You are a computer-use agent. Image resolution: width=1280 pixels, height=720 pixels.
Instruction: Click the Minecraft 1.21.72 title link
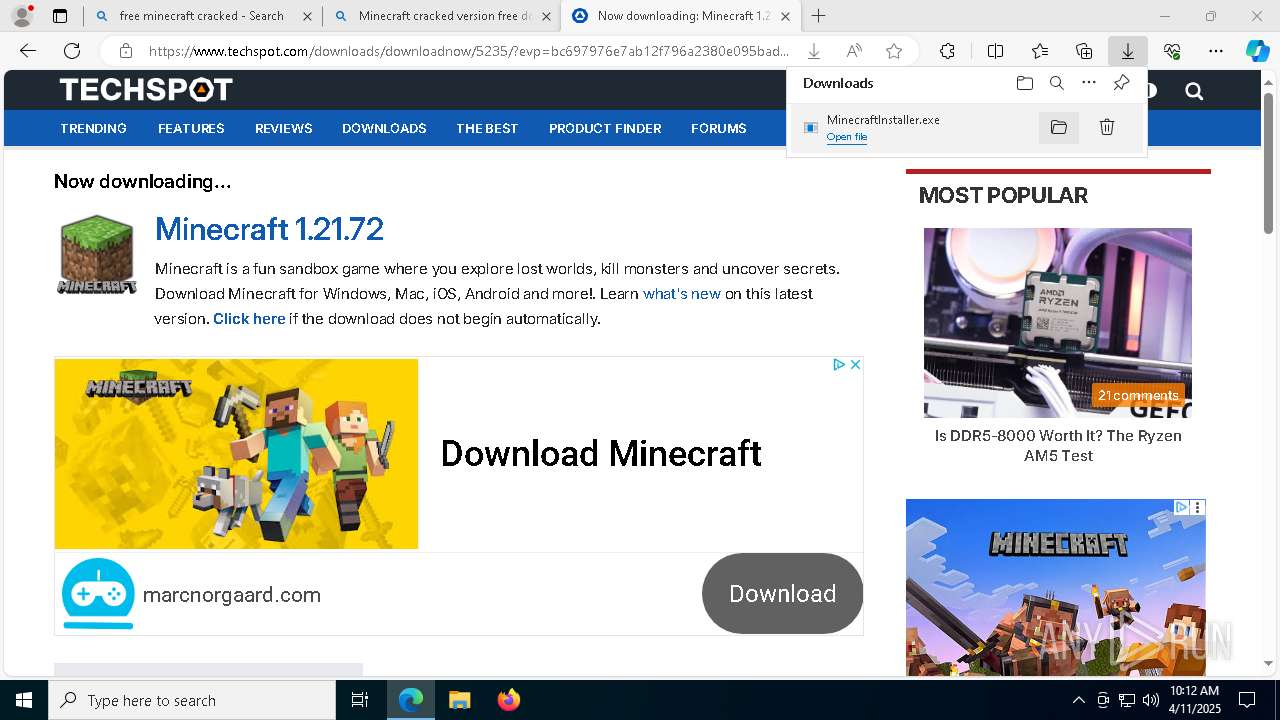click(x=269, y=229)
